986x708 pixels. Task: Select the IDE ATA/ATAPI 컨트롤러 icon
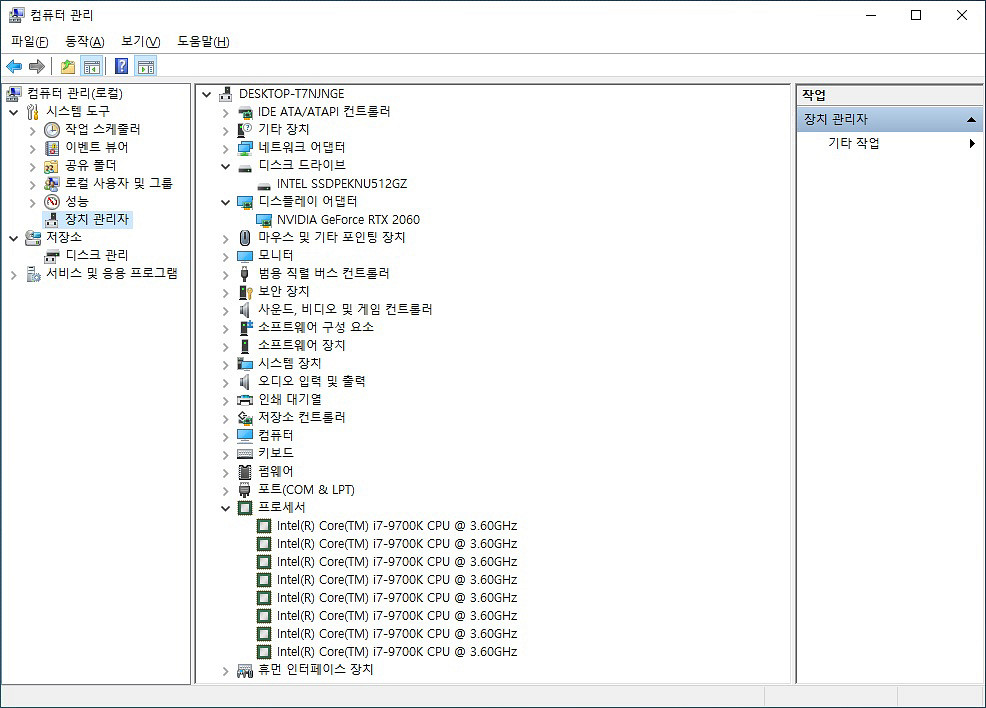(245, 113)
